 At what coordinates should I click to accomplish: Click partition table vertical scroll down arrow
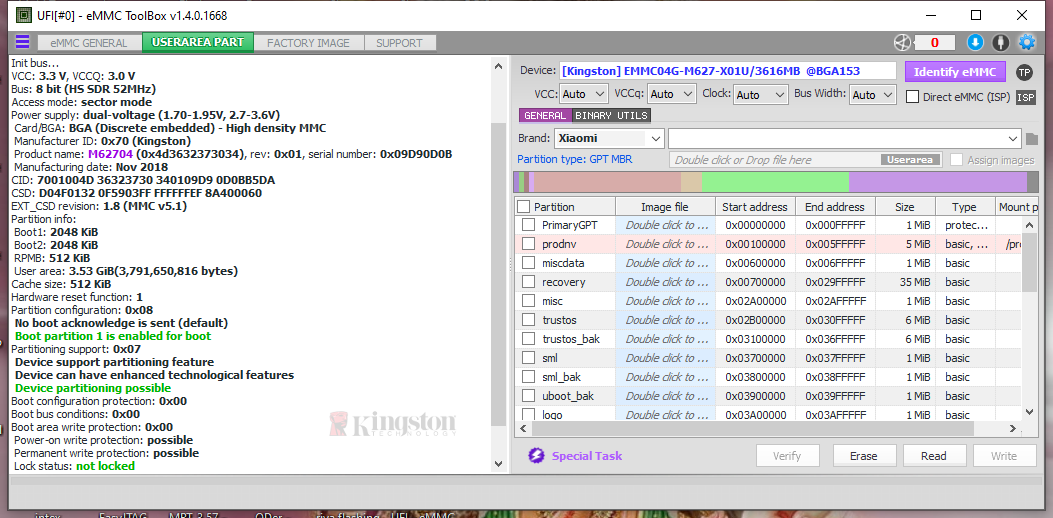[1029, 411]
